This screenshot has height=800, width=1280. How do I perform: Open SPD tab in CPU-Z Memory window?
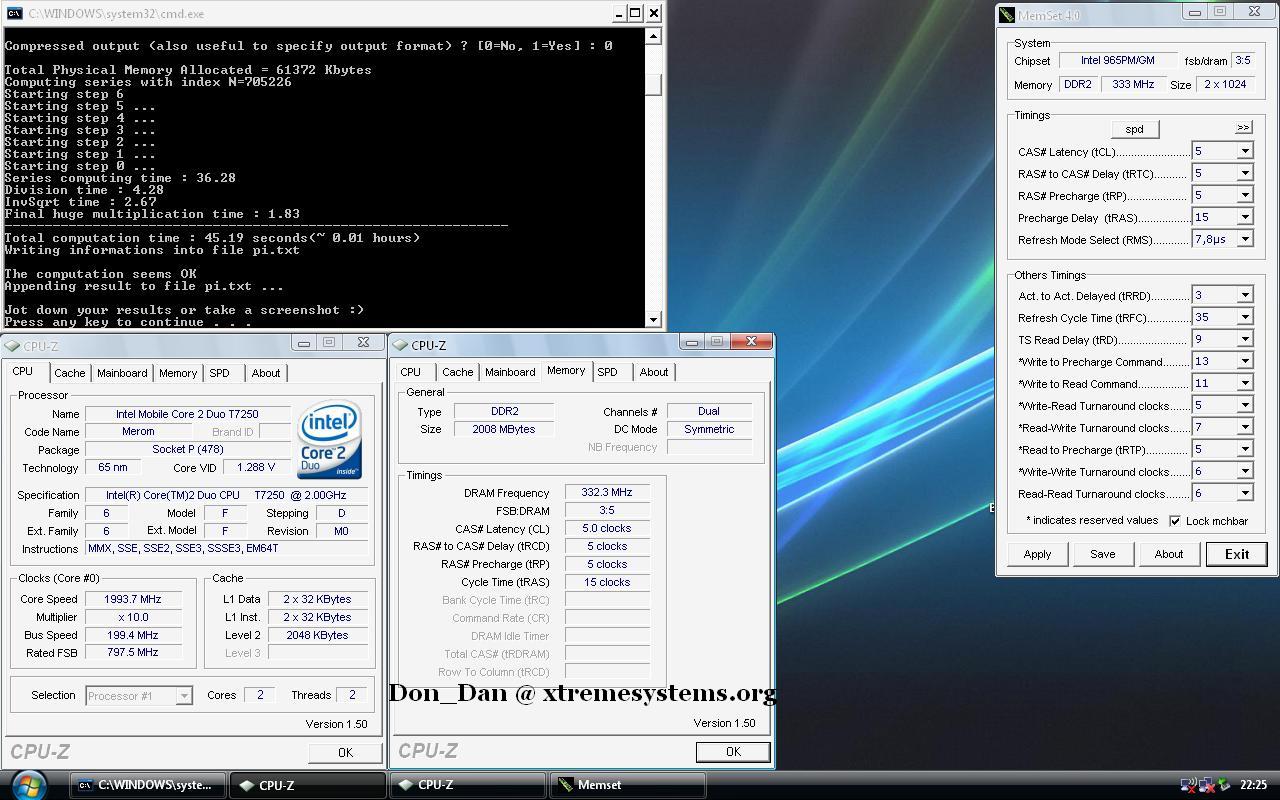[607, 372]
